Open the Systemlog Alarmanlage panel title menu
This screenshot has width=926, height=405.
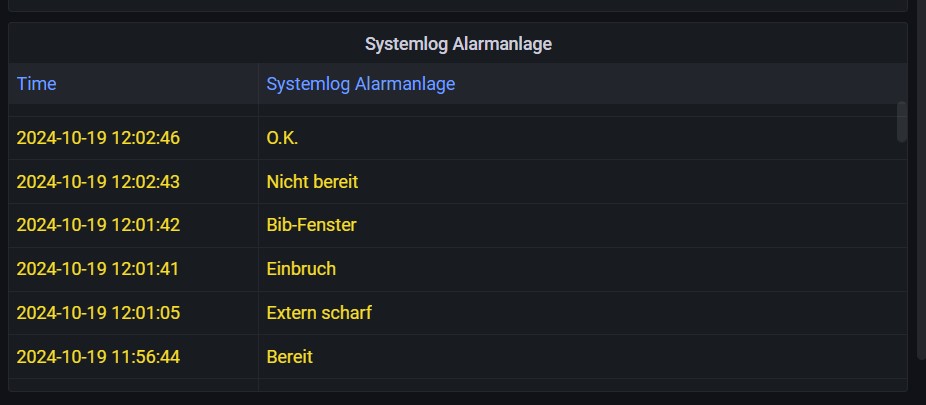coord(458,44)
